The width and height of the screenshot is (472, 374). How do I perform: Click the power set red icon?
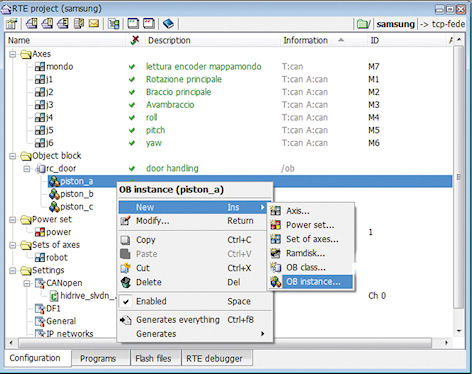pyautogui.click(x=40, y=232)
